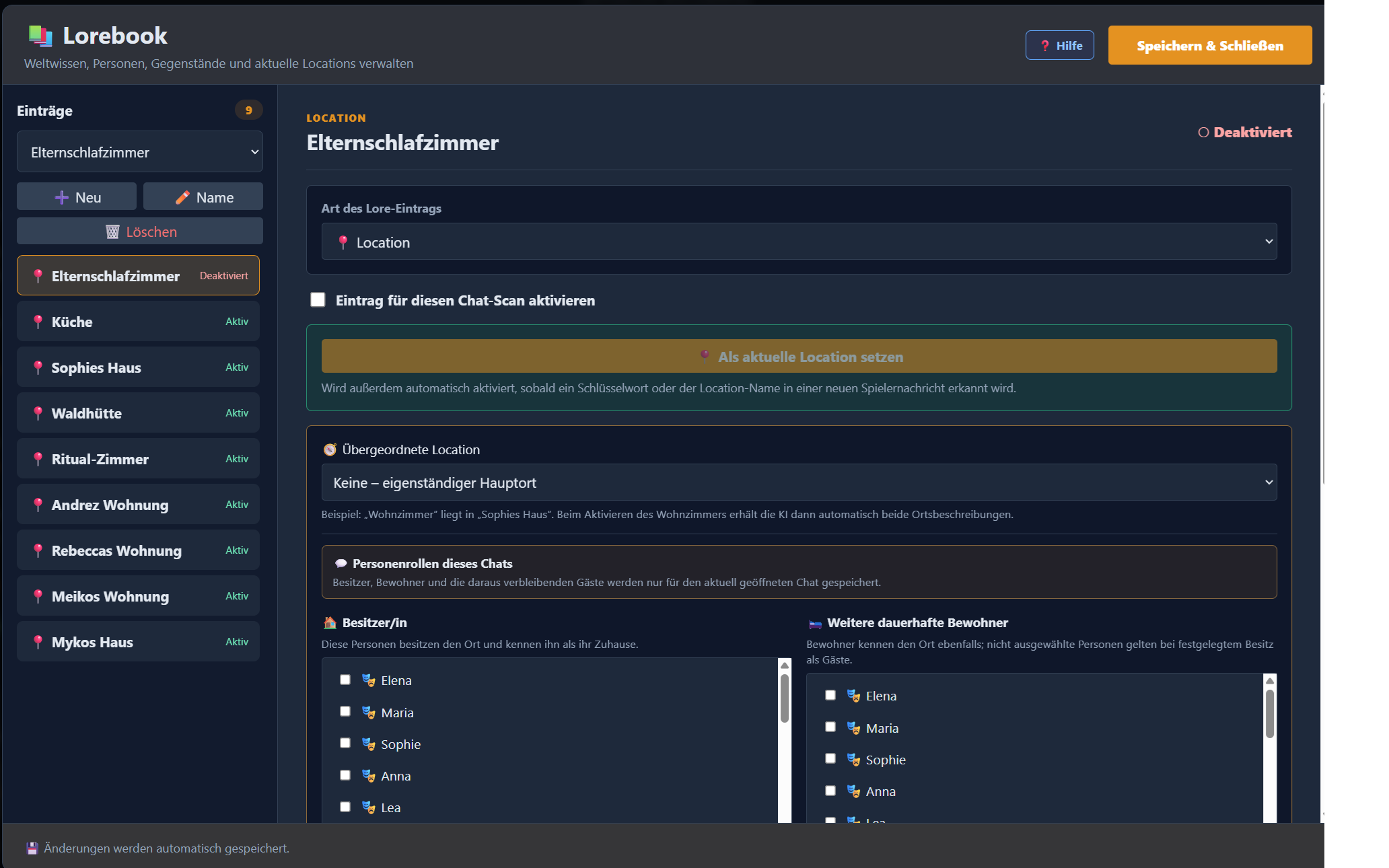Click the mask icon beside Elena under Besitzer/in
The image size is (1389, 868).
(369, 680)
